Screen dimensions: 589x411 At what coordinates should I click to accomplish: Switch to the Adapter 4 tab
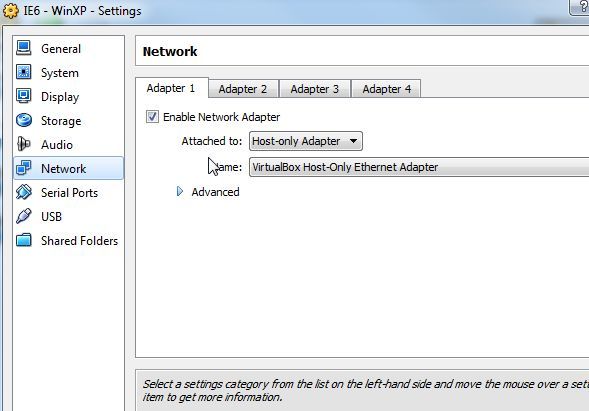coord(386,89)
